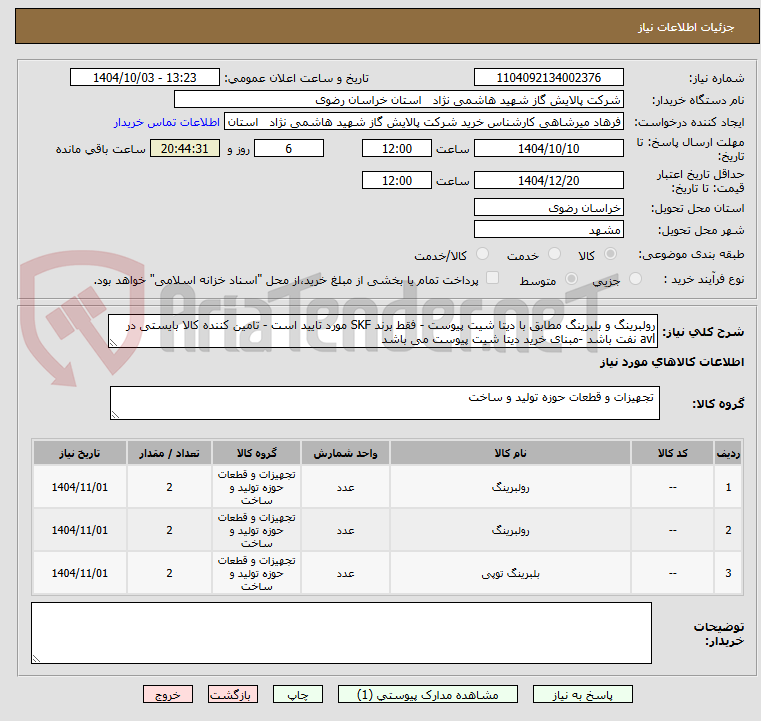Click the واحد شمارش column header

coord(345,453)
